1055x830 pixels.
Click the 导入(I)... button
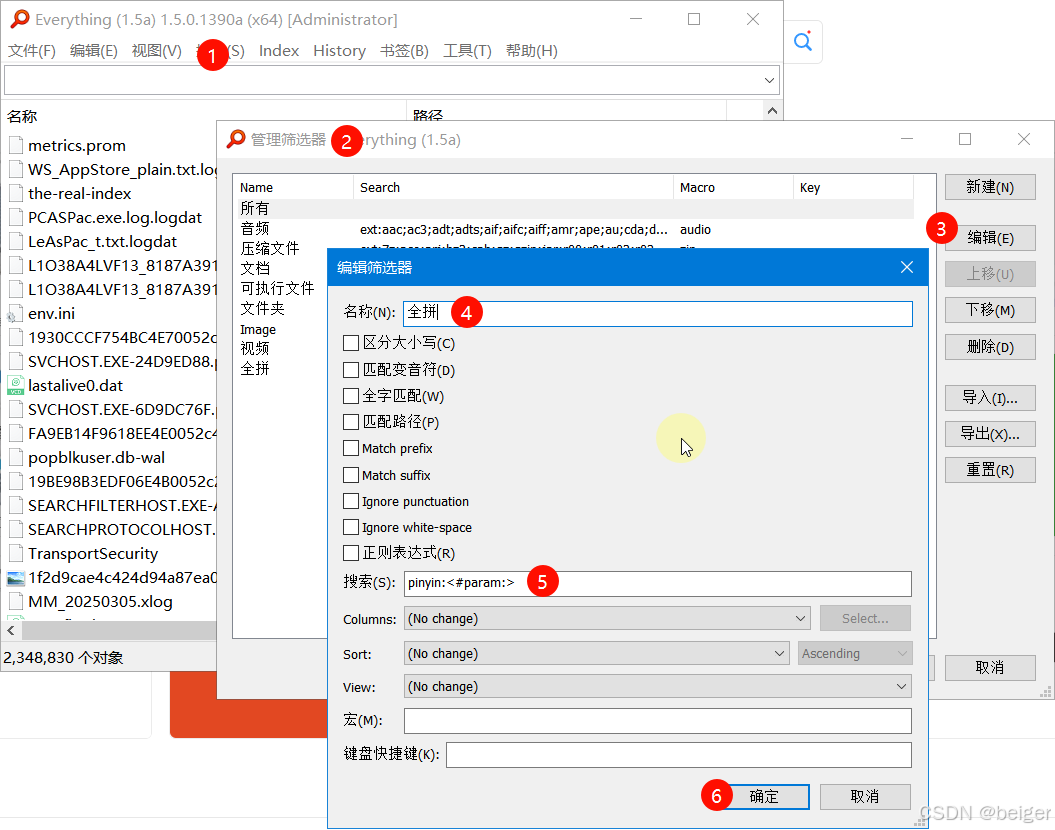990,398
